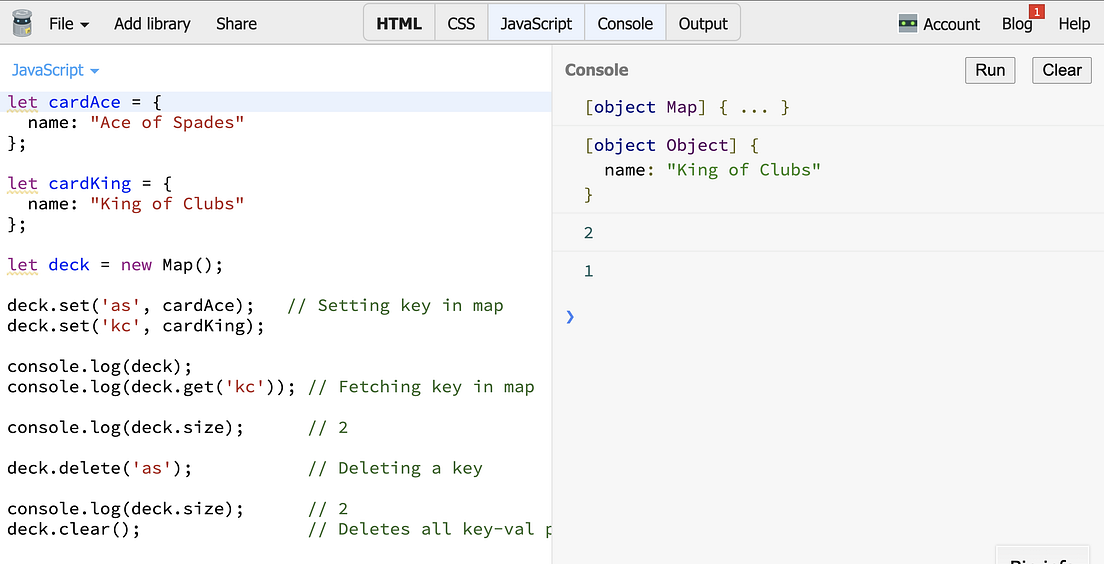Click the deck.clear() code line

(x=73, y=529)
